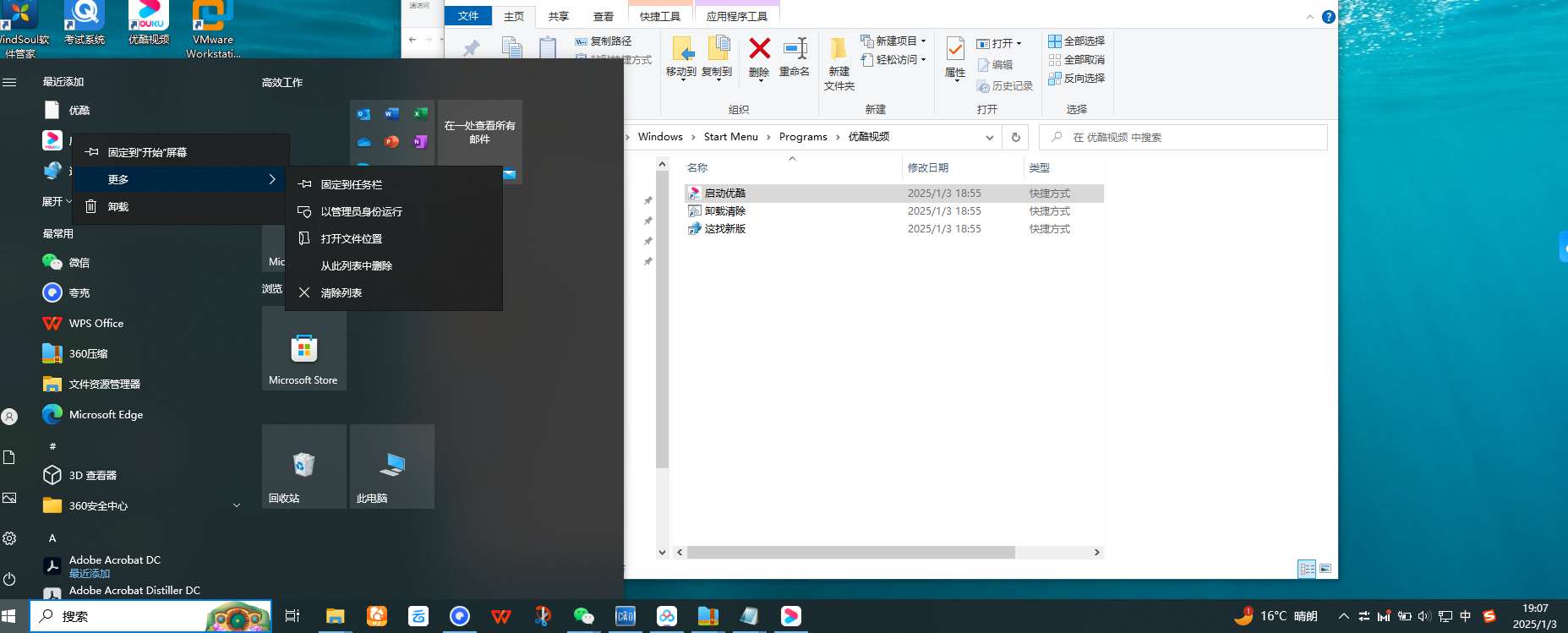This screenshot has width=1568, height=633.
Task: Select the 启动优酷 shortcut file
Action: [724, 193]
